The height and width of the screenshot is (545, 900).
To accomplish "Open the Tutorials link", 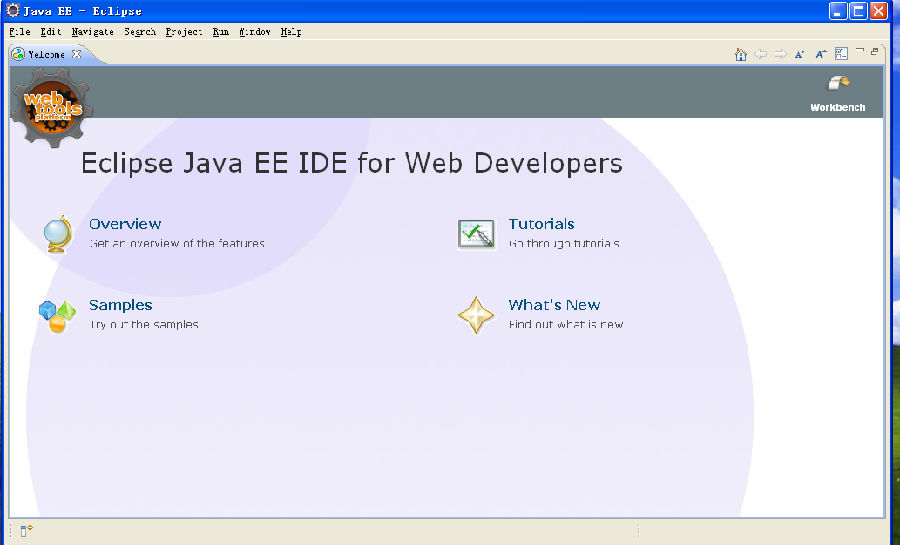I will 541,224.
